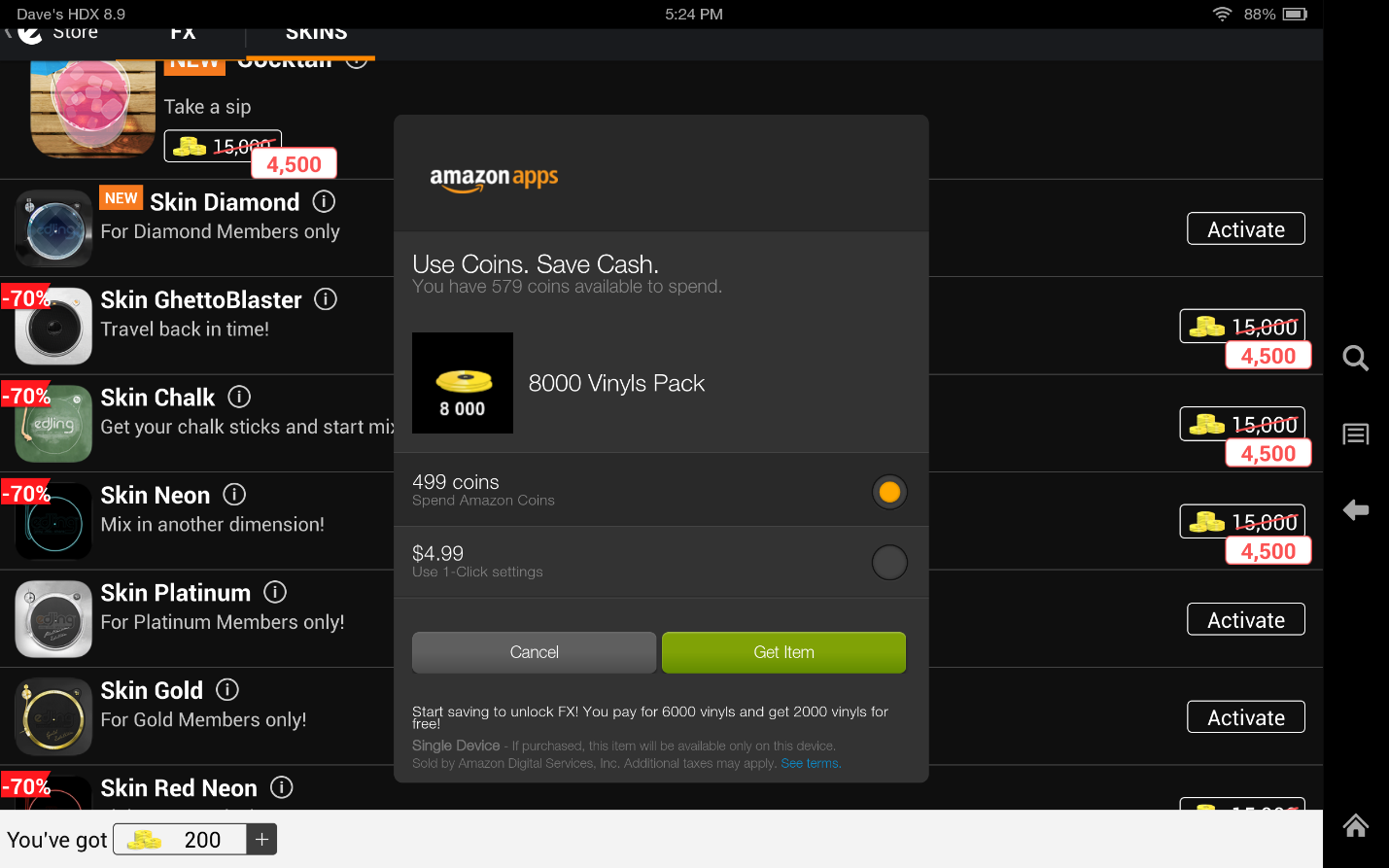Confirm purchase with Get Item
This screenshot has height=868, width=1389.
pyautogui.click(x=783, y=652)
